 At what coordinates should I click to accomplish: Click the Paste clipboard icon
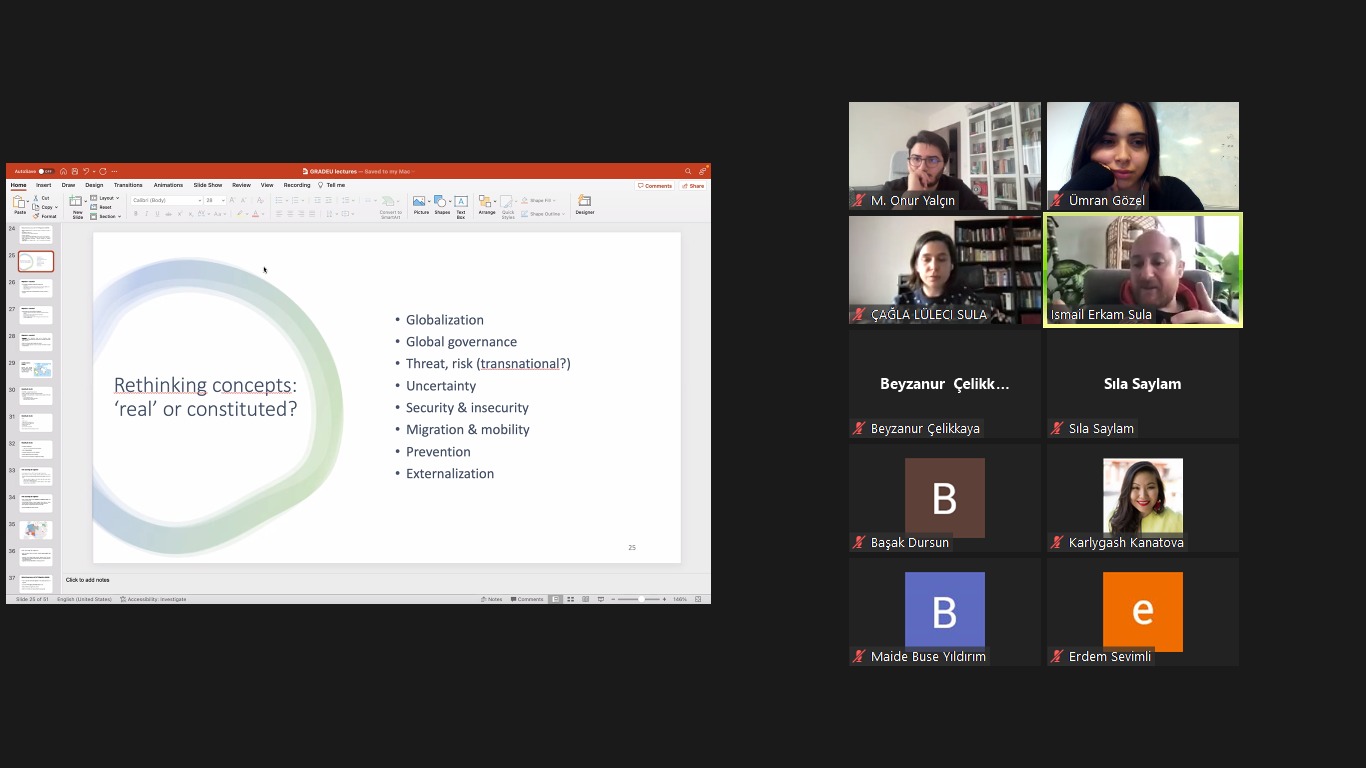click(20, 203)
